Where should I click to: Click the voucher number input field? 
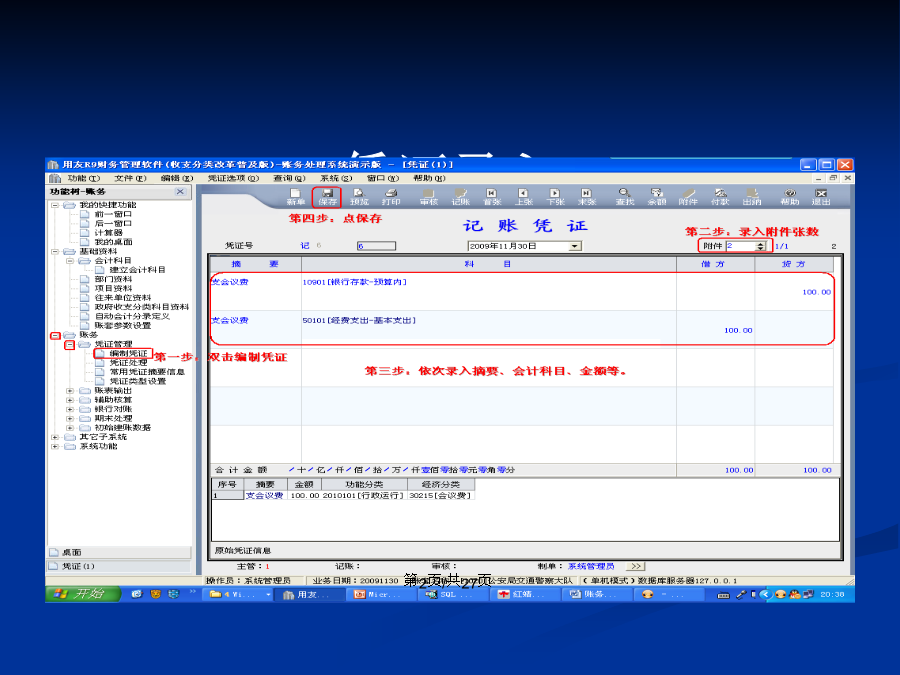[377, 246]
